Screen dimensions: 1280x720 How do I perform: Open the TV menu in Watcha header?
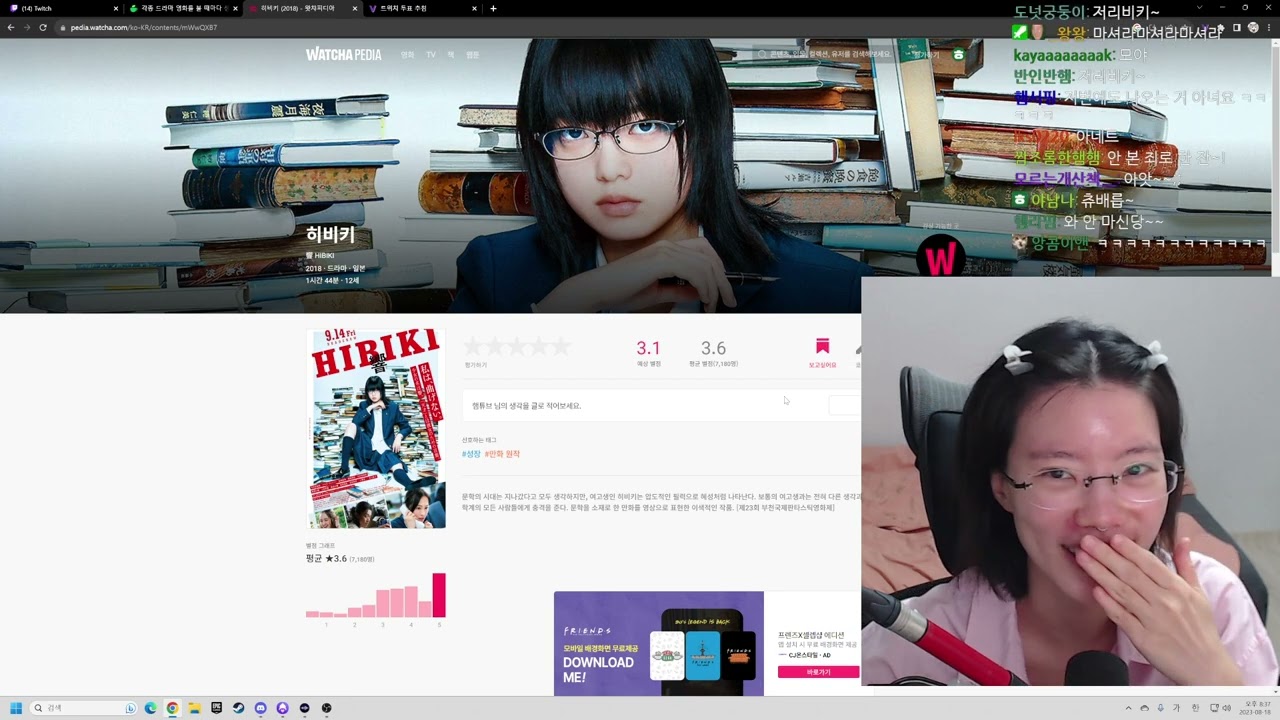click(431, 55)
